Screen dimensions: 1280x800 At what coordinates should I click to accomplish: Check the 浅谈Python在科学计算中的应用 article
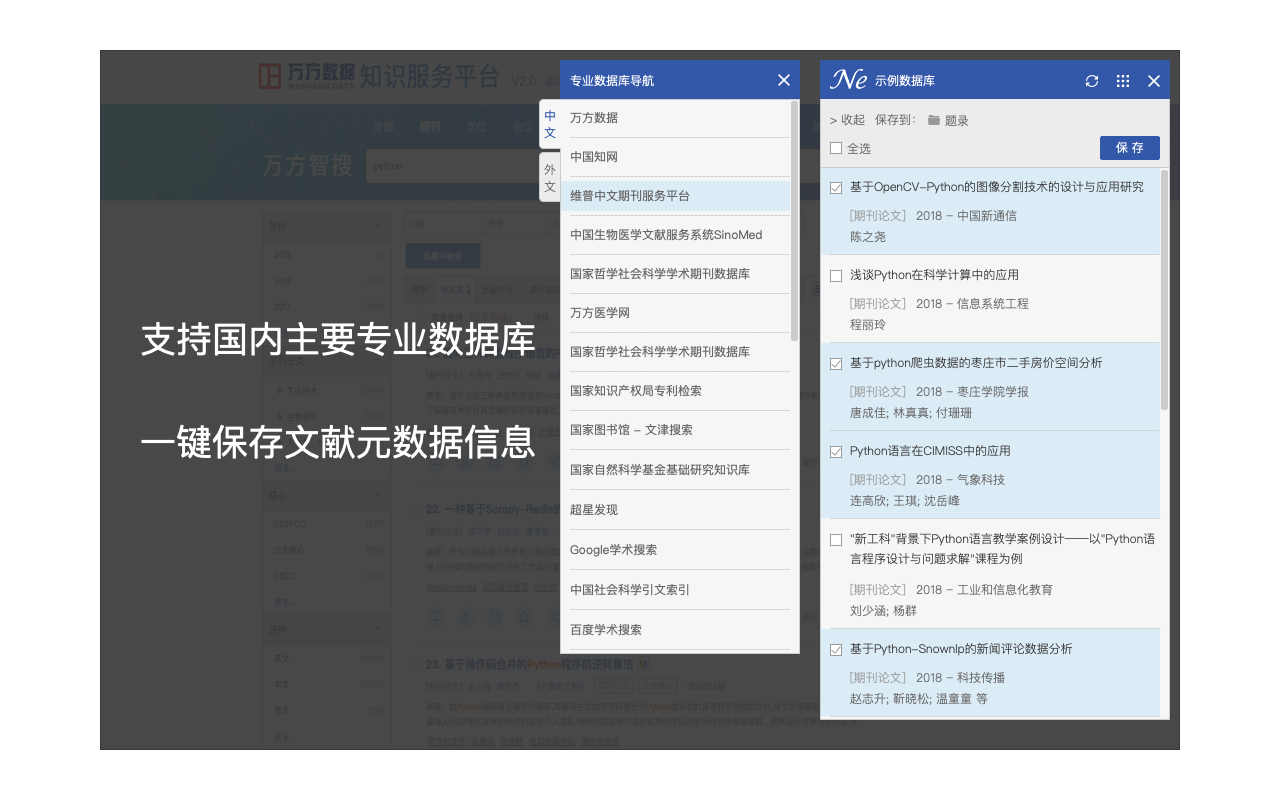tap(836, 274)
